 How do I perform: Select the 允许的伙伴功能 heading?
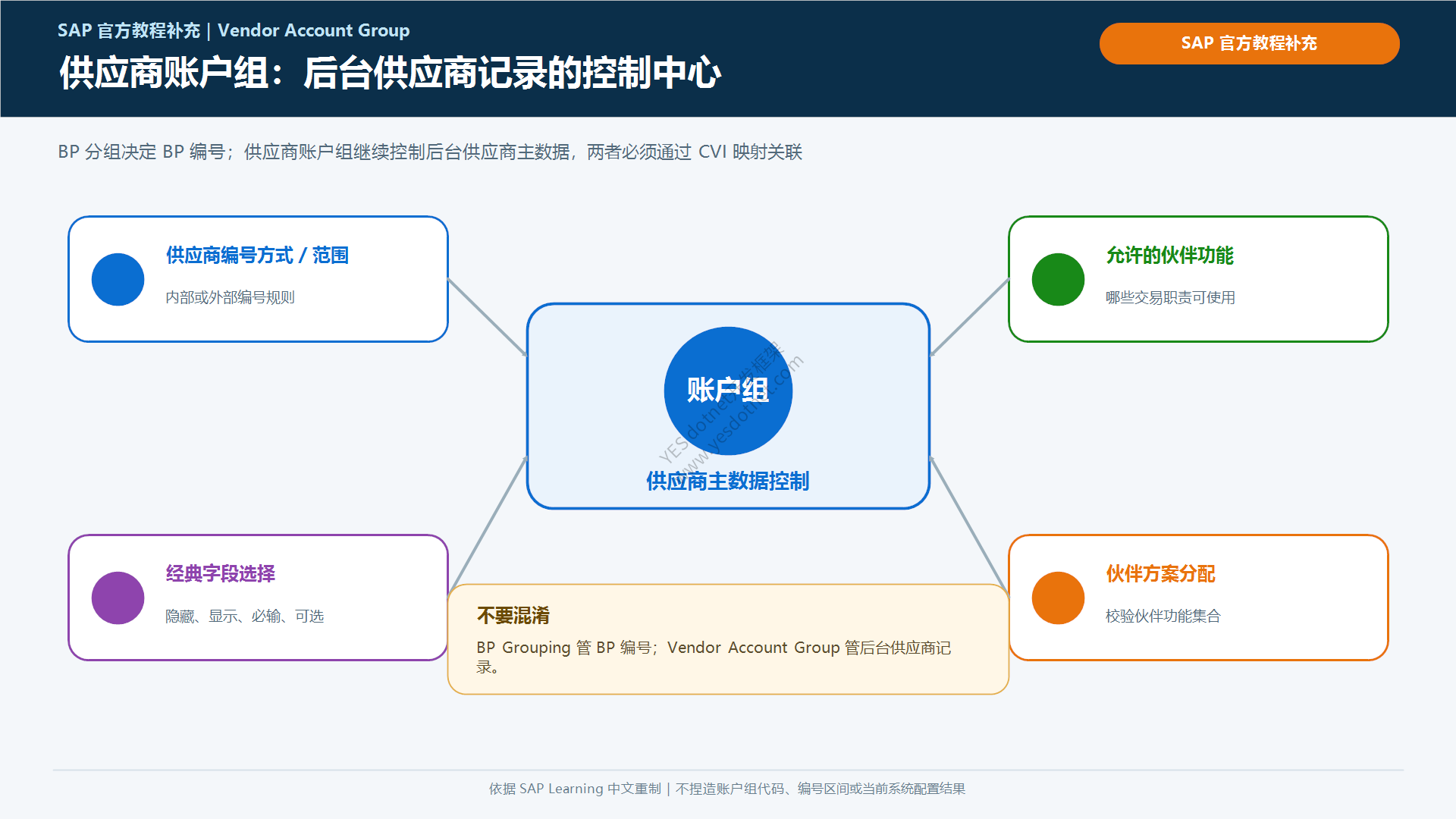(1169, 256)
